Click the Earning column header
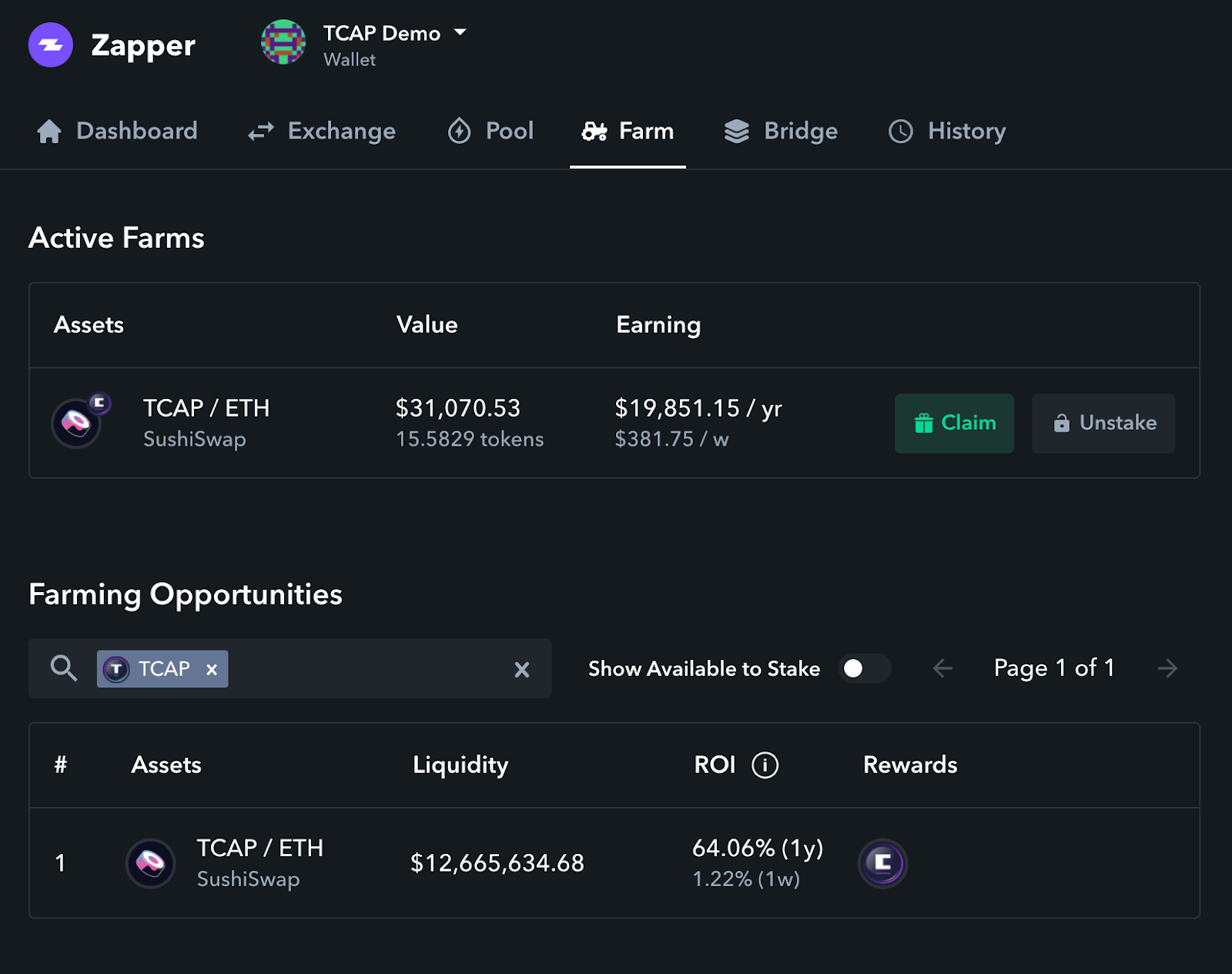 658,325
